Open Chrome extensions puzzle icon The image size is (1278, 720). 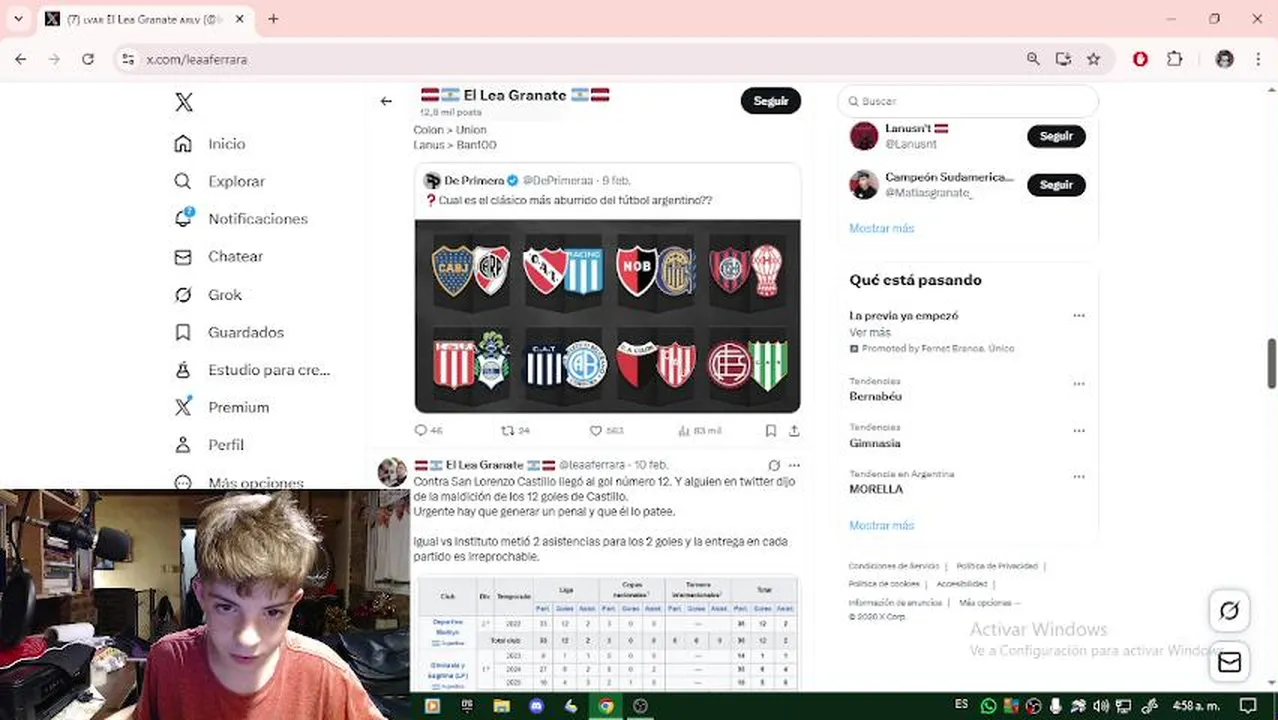point(1175,59)
